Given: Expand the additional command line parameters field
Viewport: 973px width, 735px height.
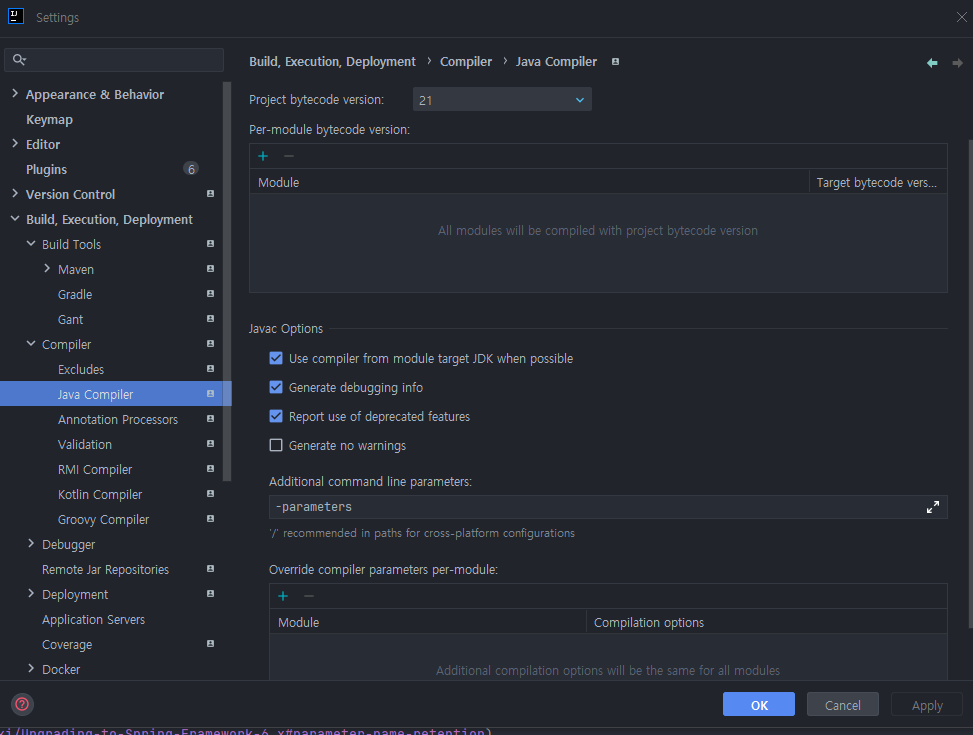Looking at the screenshot, I should [932, 507].
